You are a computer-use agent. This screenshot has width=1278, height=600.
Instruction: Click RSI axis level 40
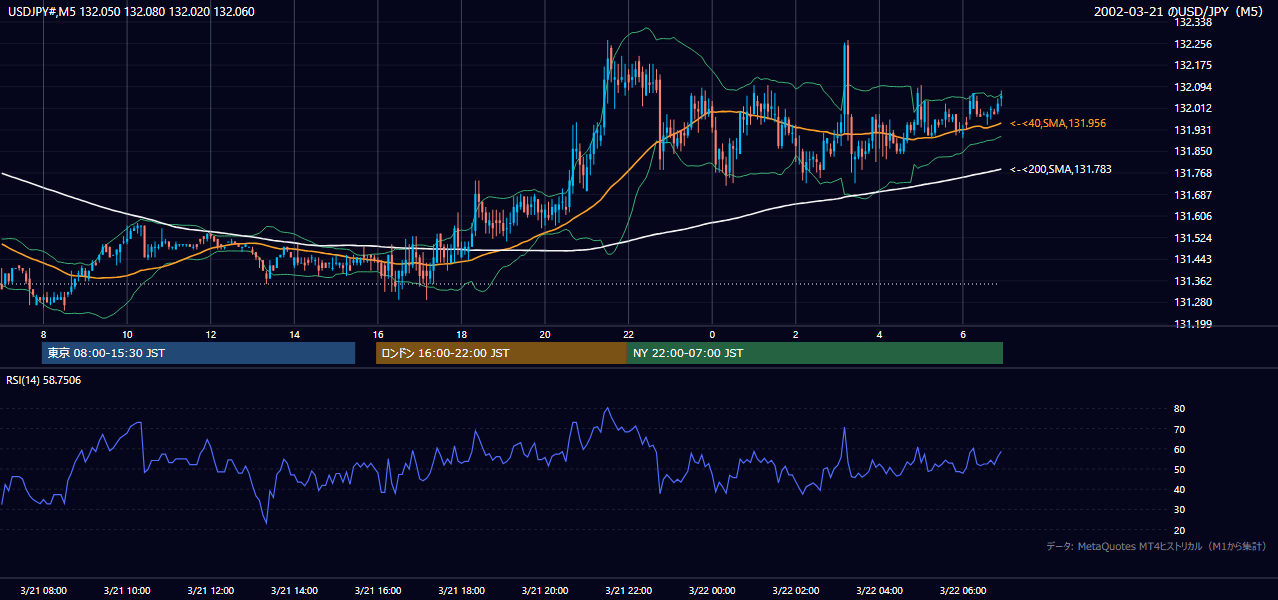pyautogui.click(x=1180, y=489)
